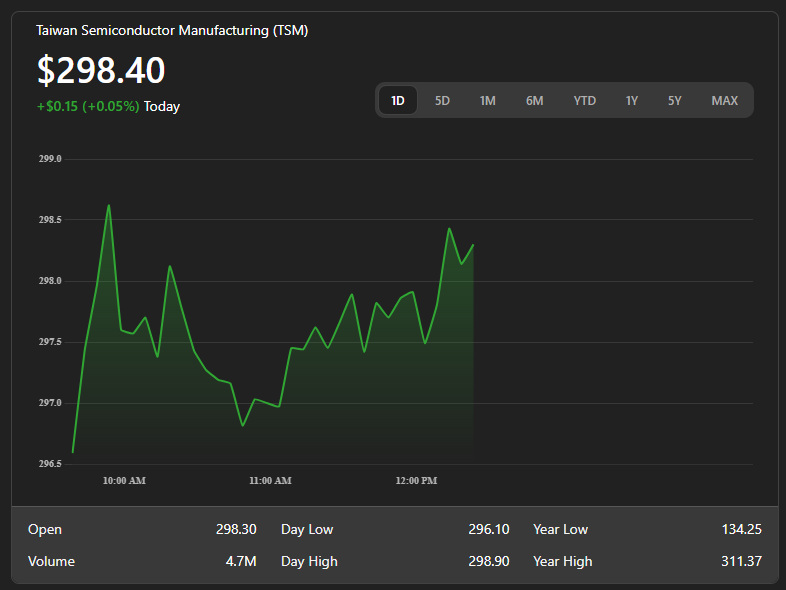Click the Open value 298.30
Screen dimensions: 786x590
click(236, 529)
